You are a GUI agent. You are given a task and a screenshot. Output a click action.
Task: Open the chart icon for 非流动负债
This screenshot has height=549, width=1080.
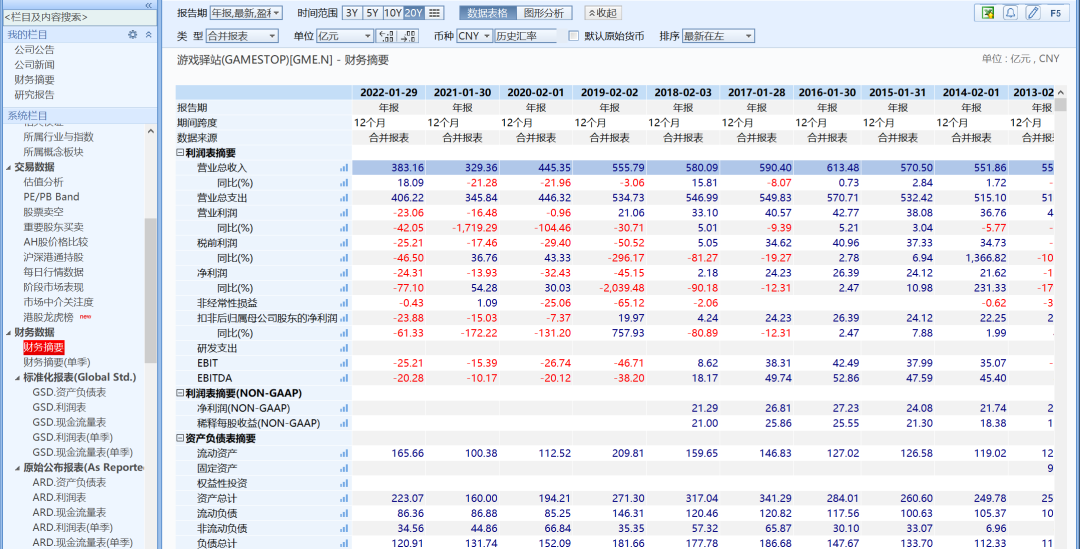point(344,529)
